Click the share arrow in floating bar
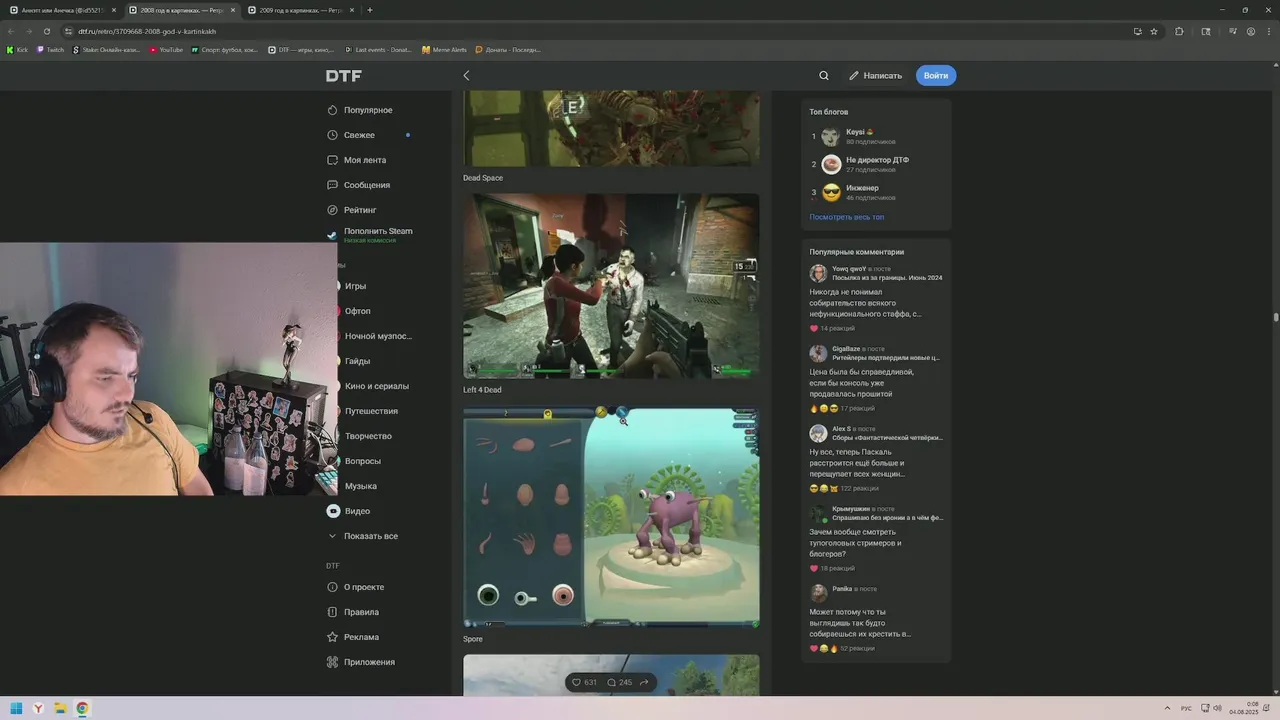Viewport: 1280px width, 720px height. click(x=644, y=683)
